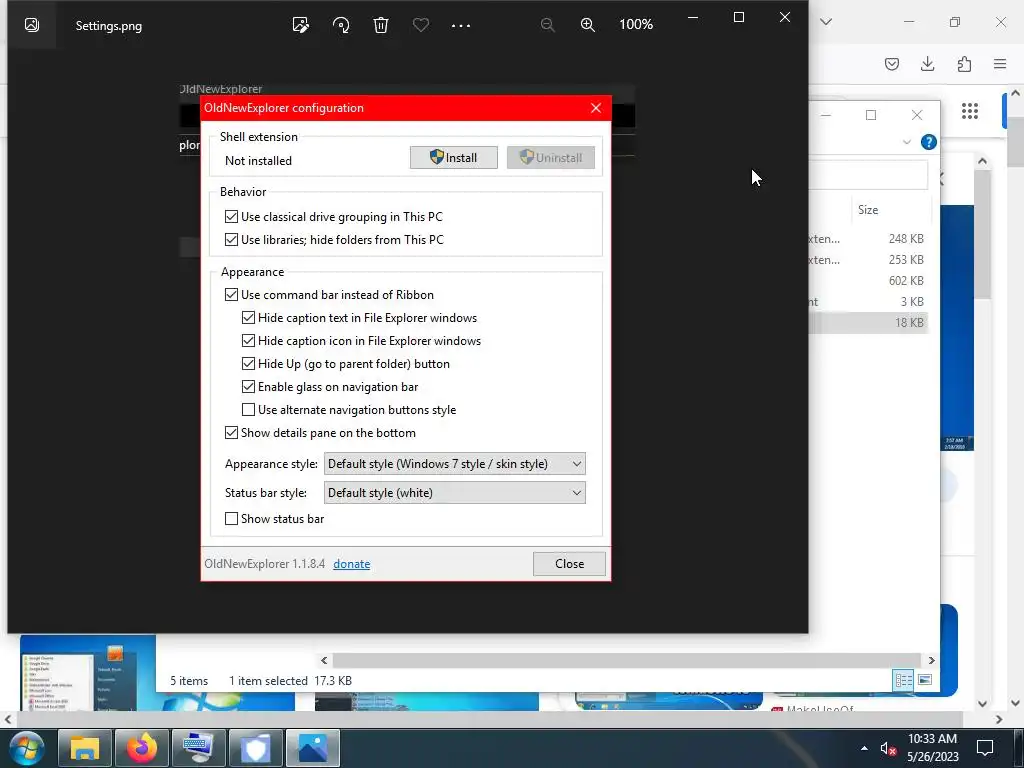Delete the image using trash icon

pyautogui.click(x=381, y=25)
